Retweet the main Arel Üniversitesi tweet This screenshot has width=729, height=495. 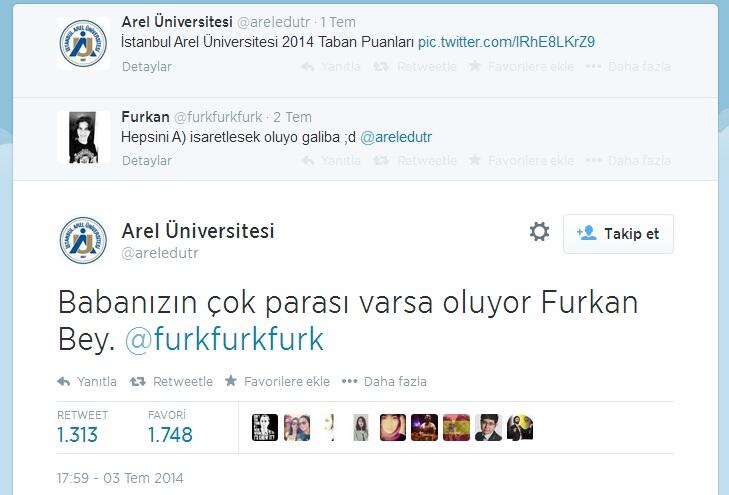[x=171, y=382]
